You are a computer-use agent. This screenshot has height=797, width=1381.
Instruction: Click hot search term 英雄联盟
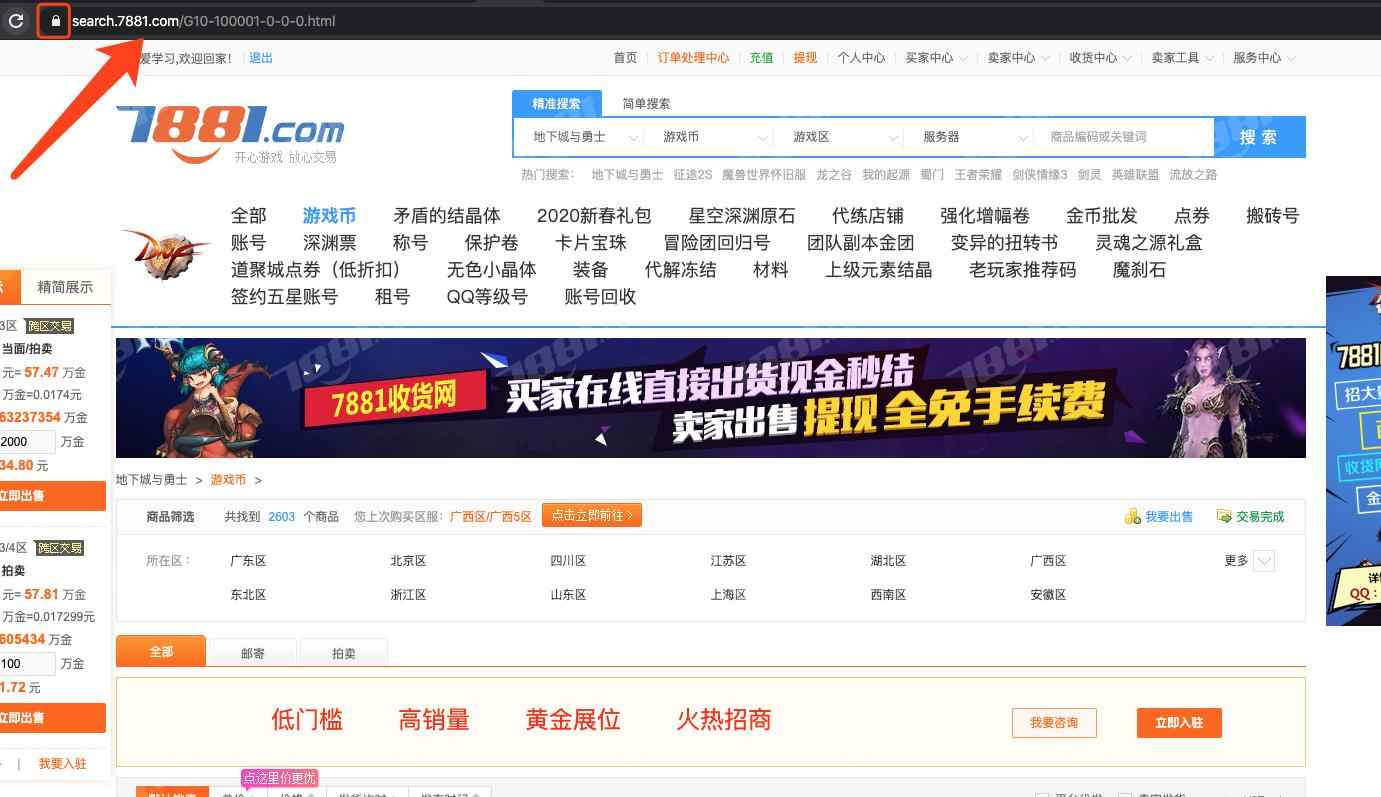pyautogui.click(x=1135, y=175)
